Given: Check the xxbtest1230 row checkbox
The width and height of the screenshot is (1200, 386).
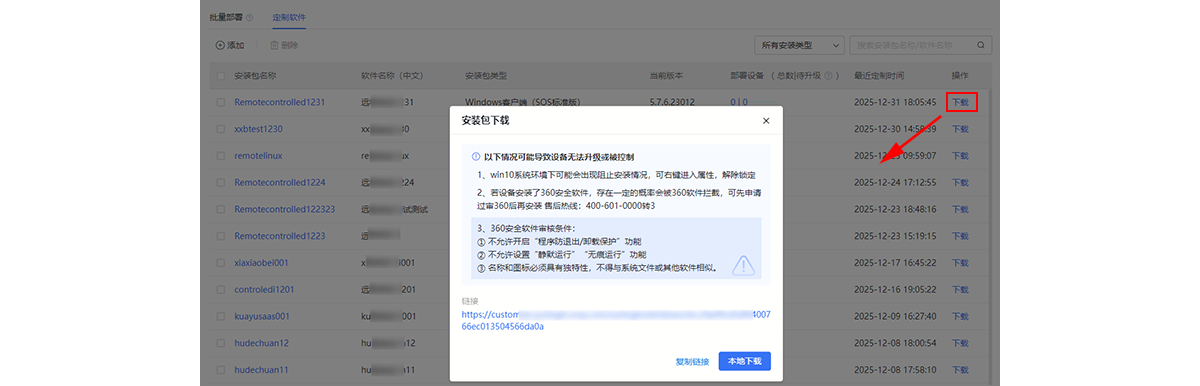Looking at the screenshot, I should (x=220, y=129).
